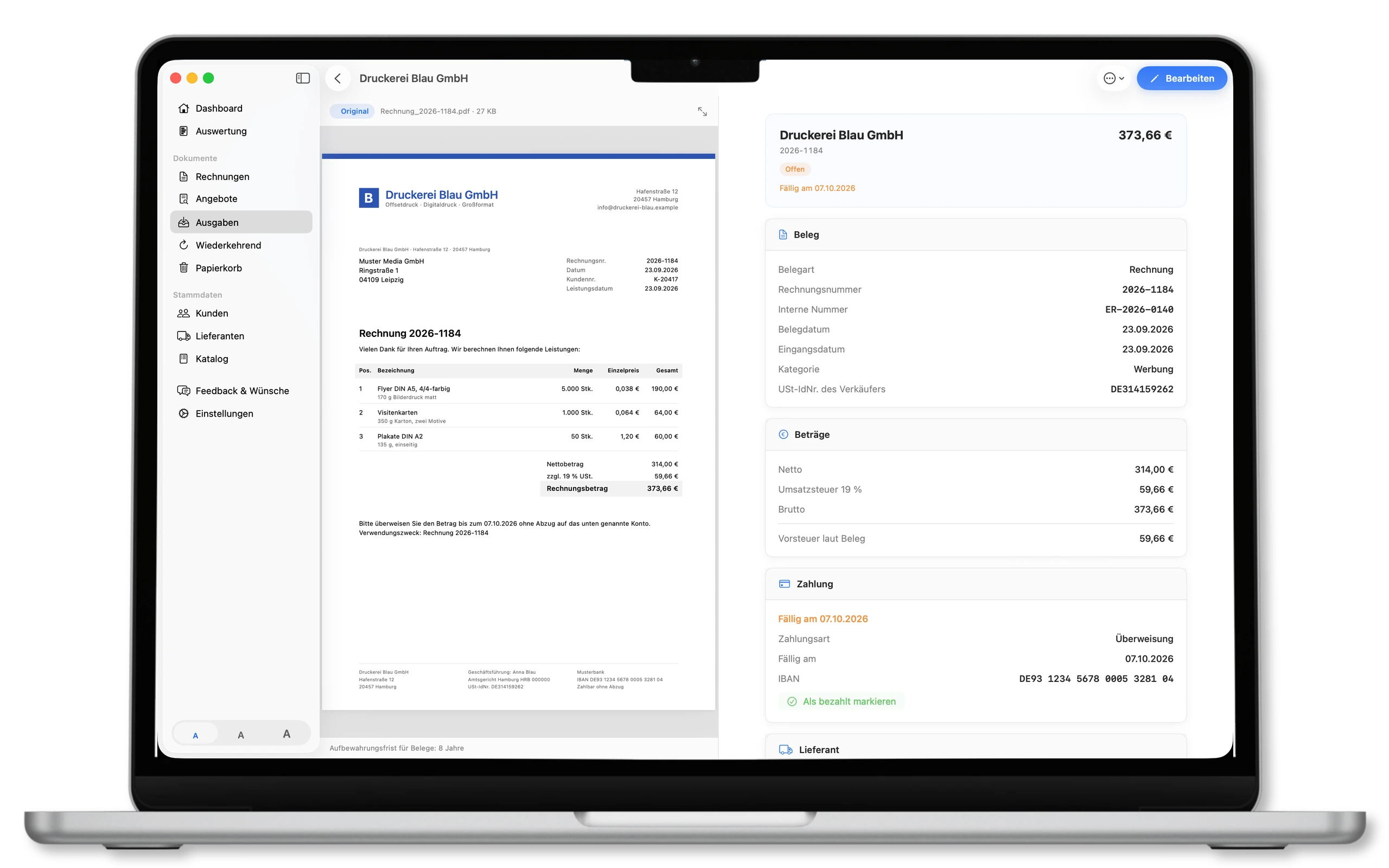
Task: Click the Feedback & Wünsche chat icon
Action: [x=184, y=391]
